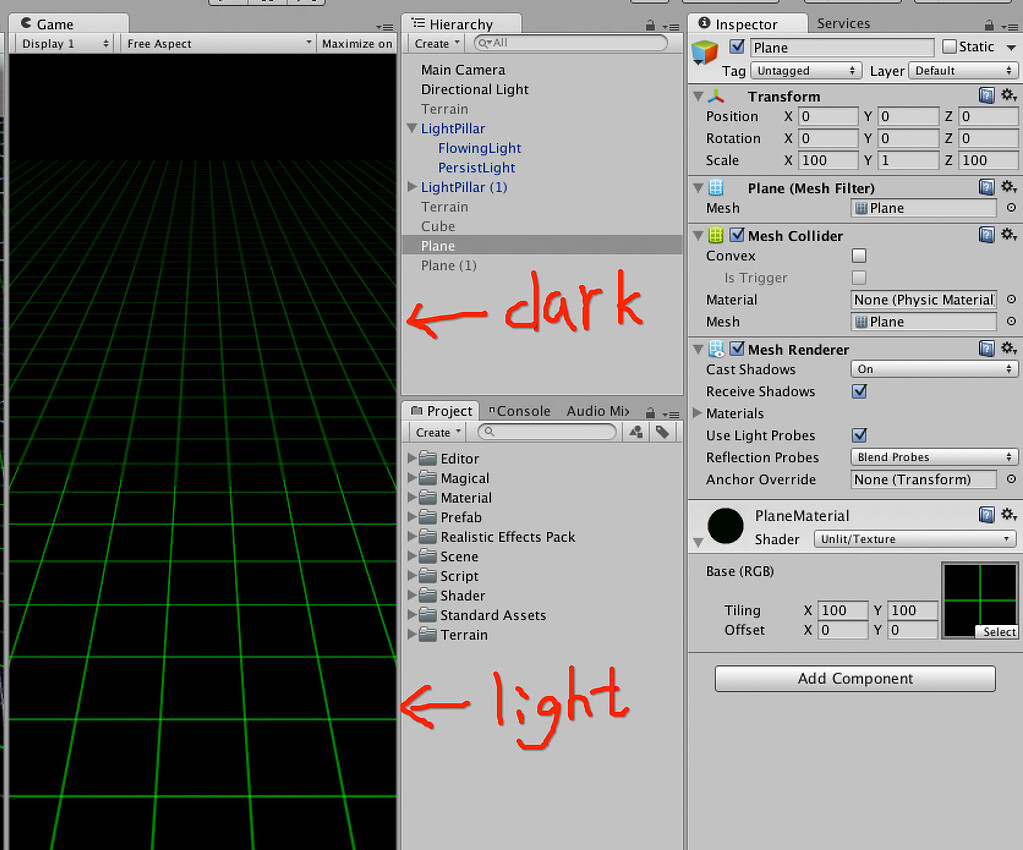Open the Cast Shadows dropdown

933,369
